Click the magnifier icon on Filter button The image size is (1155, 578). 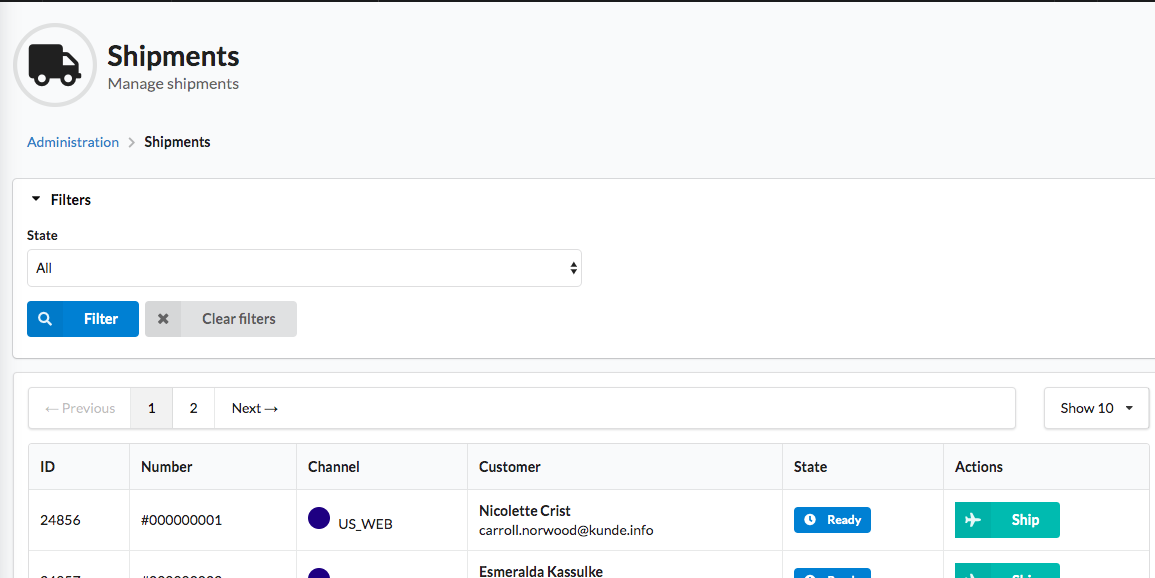(x=45, y=319)
